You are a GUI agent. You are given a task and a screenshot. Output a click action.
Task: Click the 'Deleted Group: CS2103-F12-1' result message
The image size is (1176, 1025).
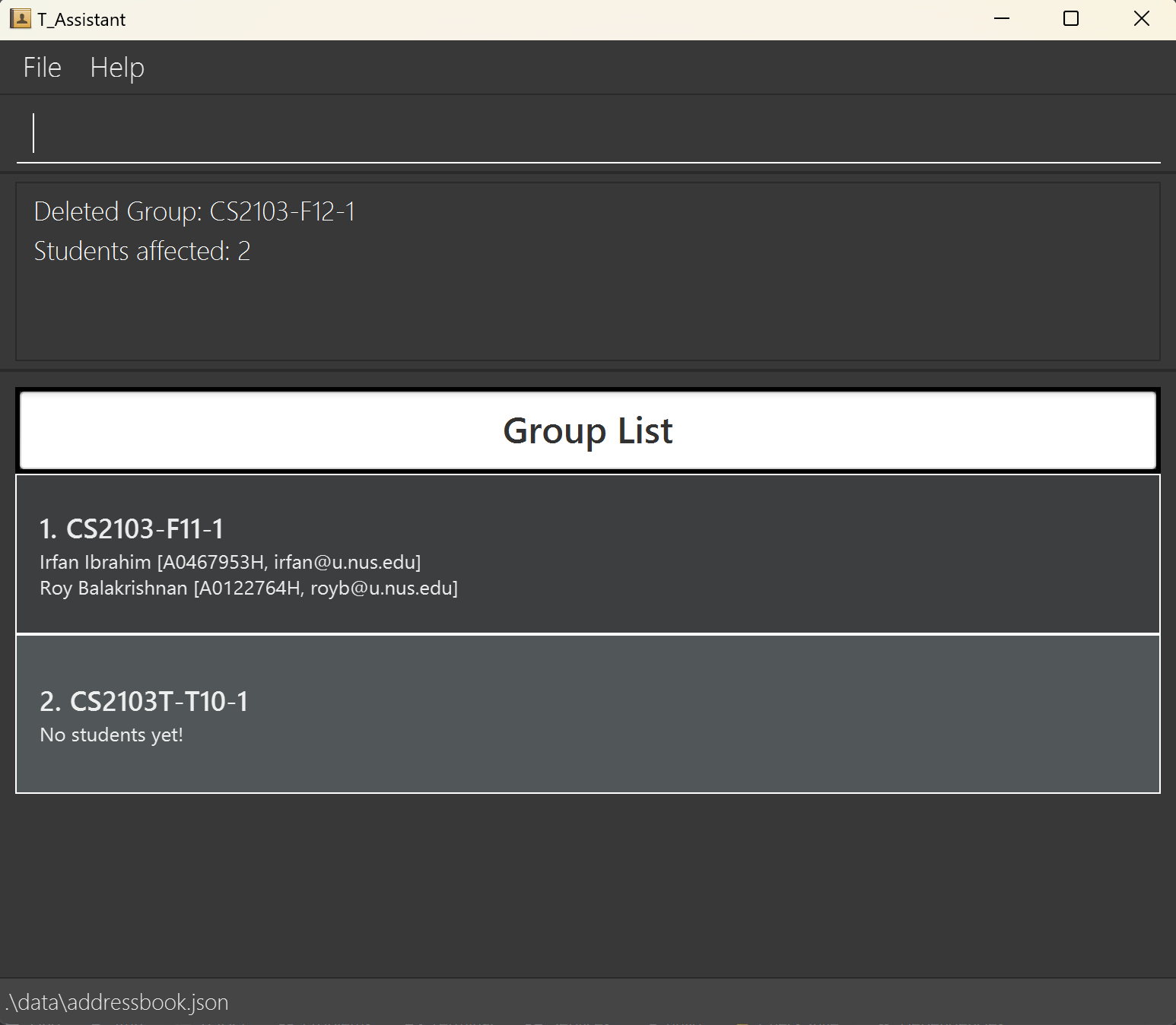click(x=195, y=211)
